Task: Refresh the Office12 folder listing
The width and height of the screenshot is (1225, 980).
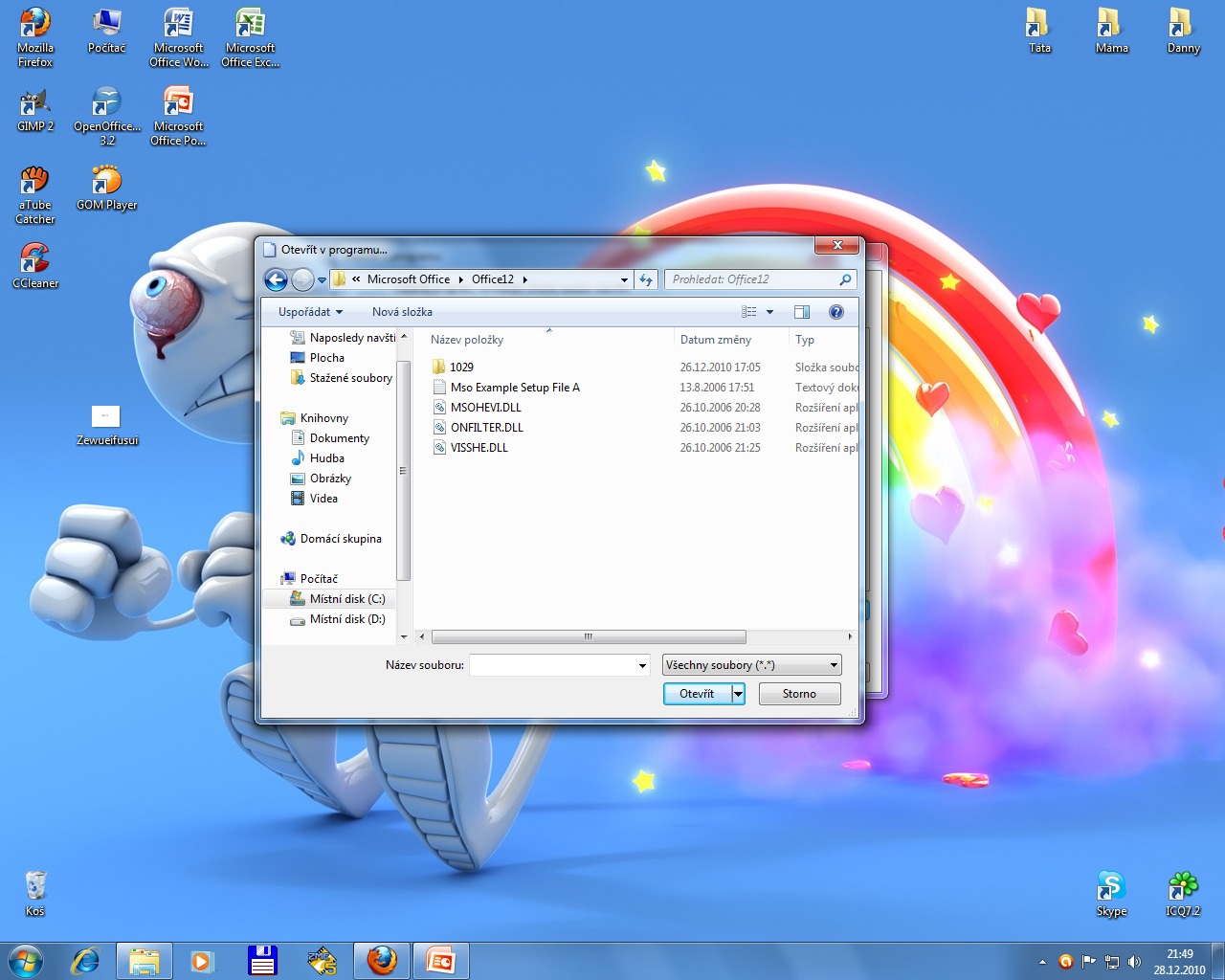Action: 646,279
